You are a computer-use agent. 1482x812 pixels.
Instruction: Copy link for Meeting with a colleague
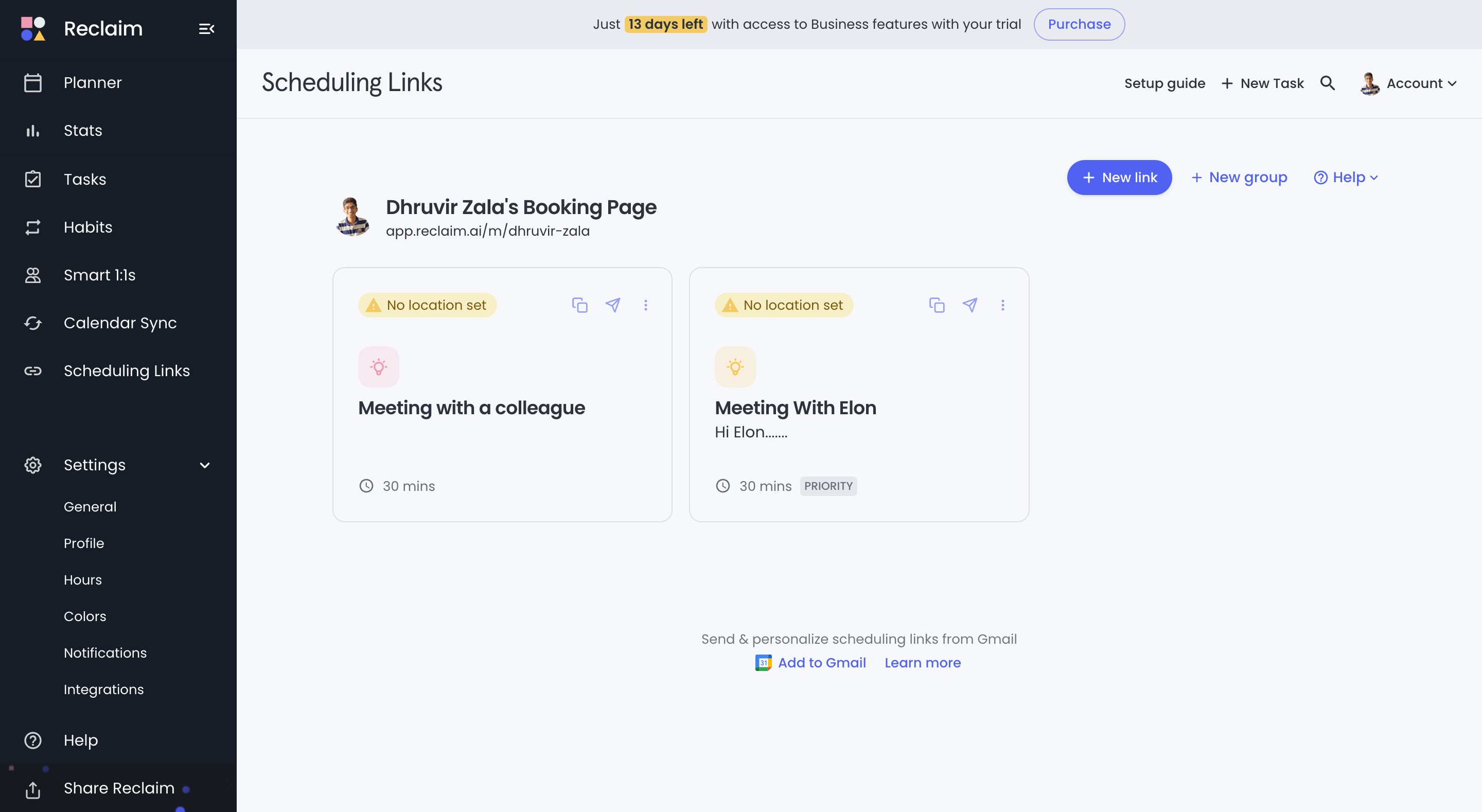tap(579, 305)
